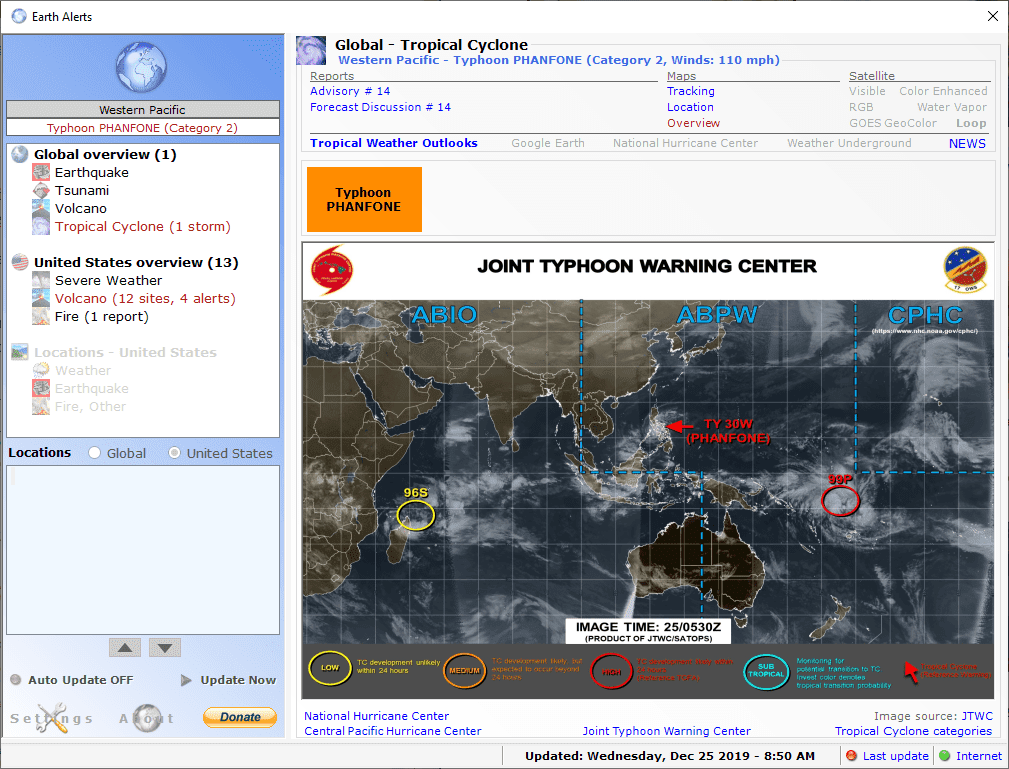Show the Tracking map
The height and width of the screenshot is (769, 1009).
(x=690, y=91)
